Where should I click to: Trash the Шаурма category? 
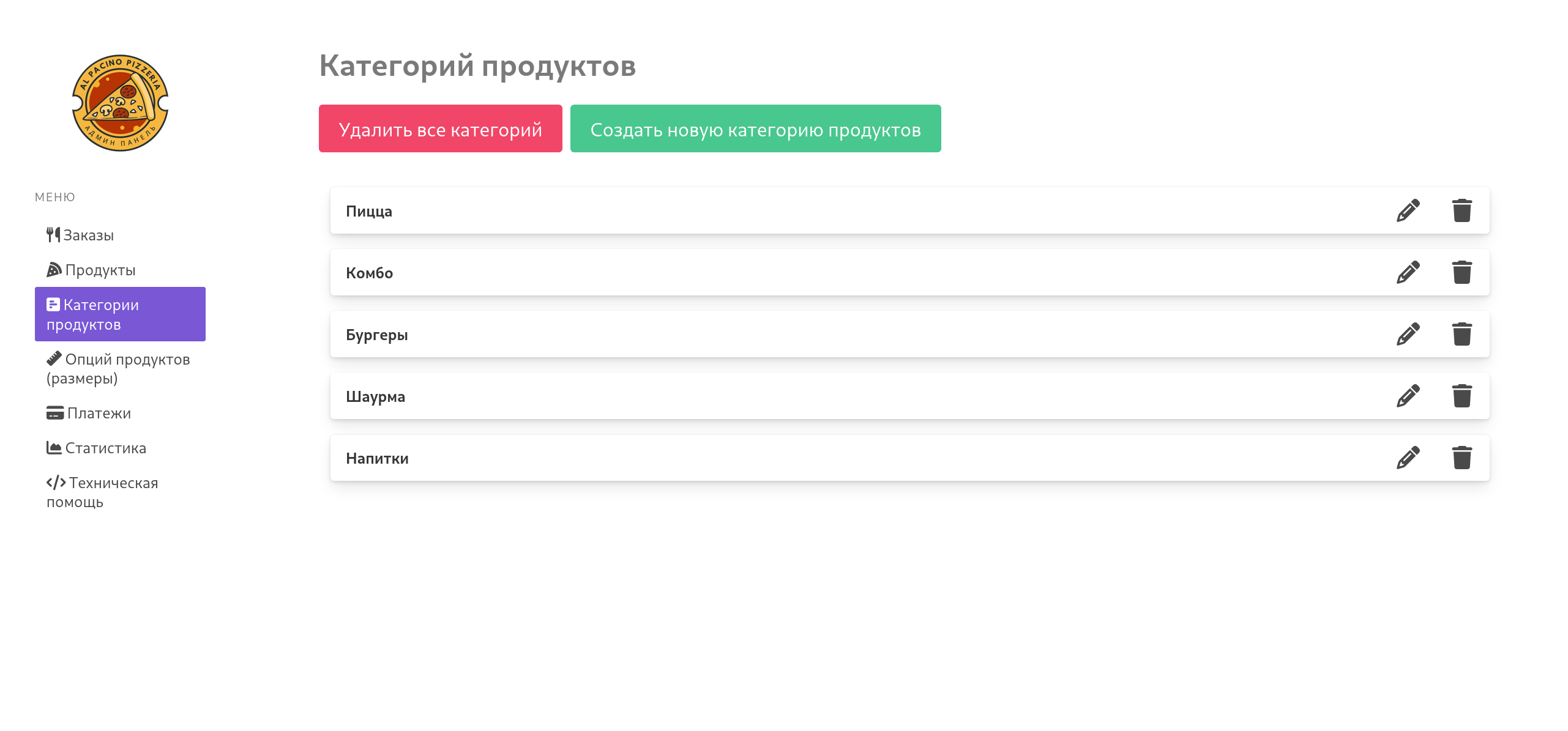(1462, 396)
